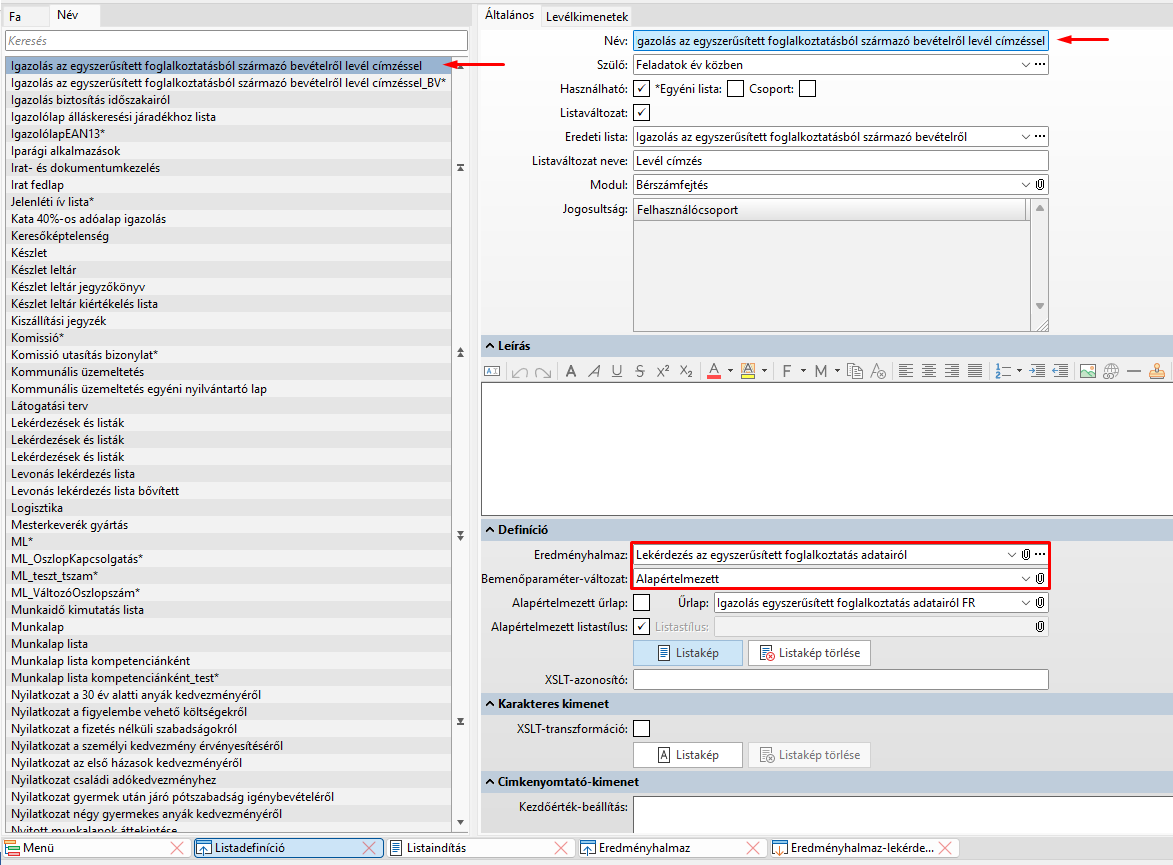Collapse the Karakteres kimenet section
The height and width of the screenshot is (865, 1173).
(490, 704)
